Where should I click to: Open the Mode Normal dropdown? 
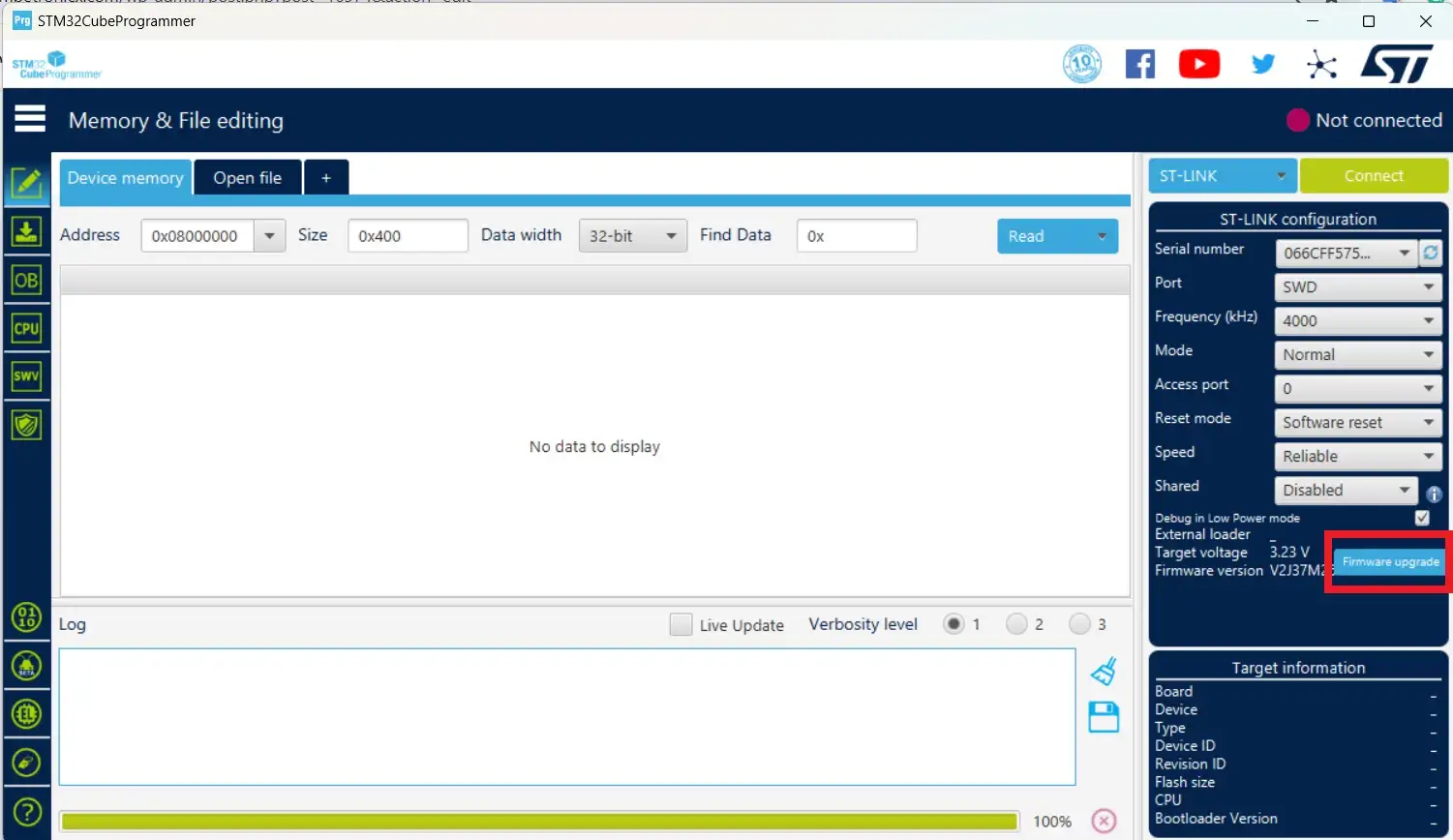[x=1358, y=354]
